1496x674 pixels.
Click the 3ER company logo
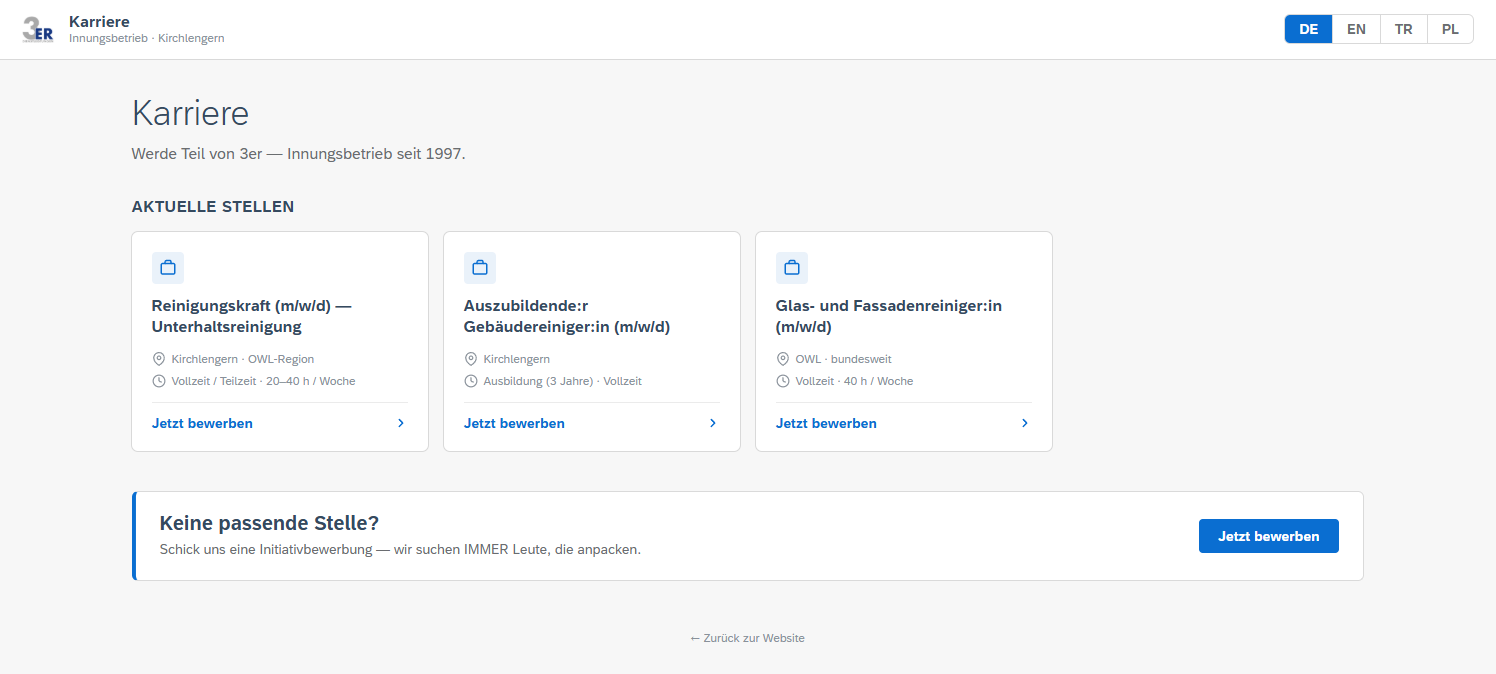38,29
